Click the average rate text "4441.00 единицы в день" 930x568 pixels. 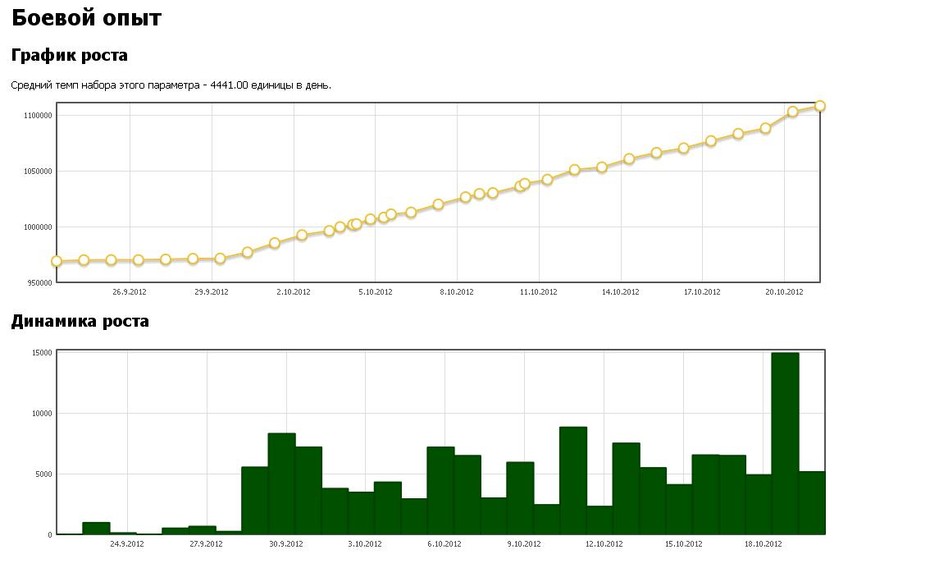click(x=270, y=85)
